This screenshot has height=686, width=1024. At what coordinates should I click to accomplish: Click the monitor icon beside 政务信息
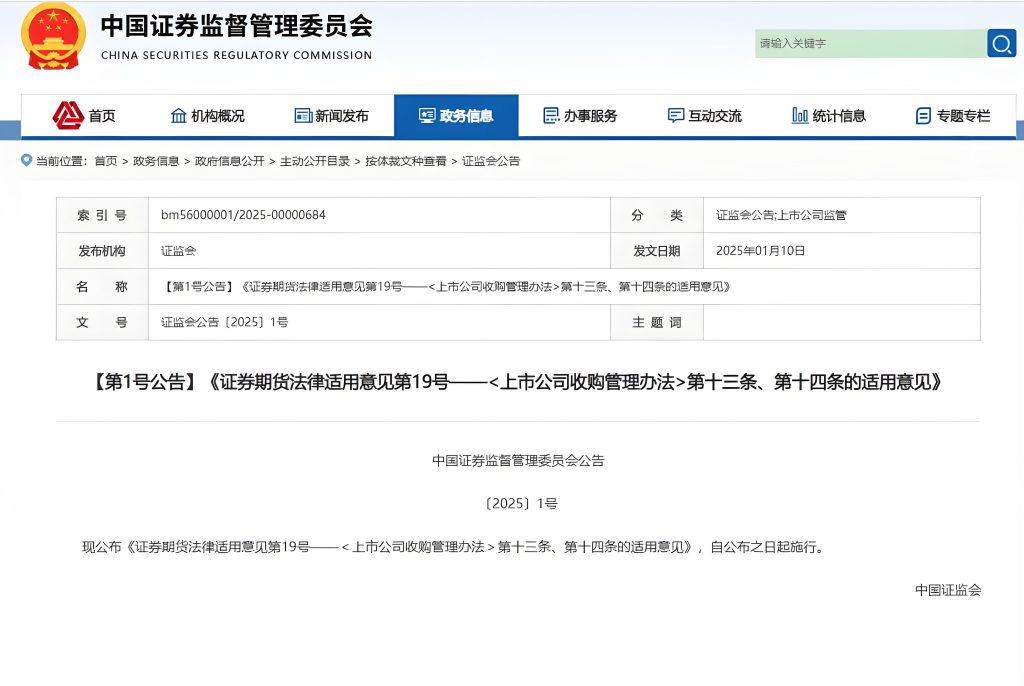(427, 116)
